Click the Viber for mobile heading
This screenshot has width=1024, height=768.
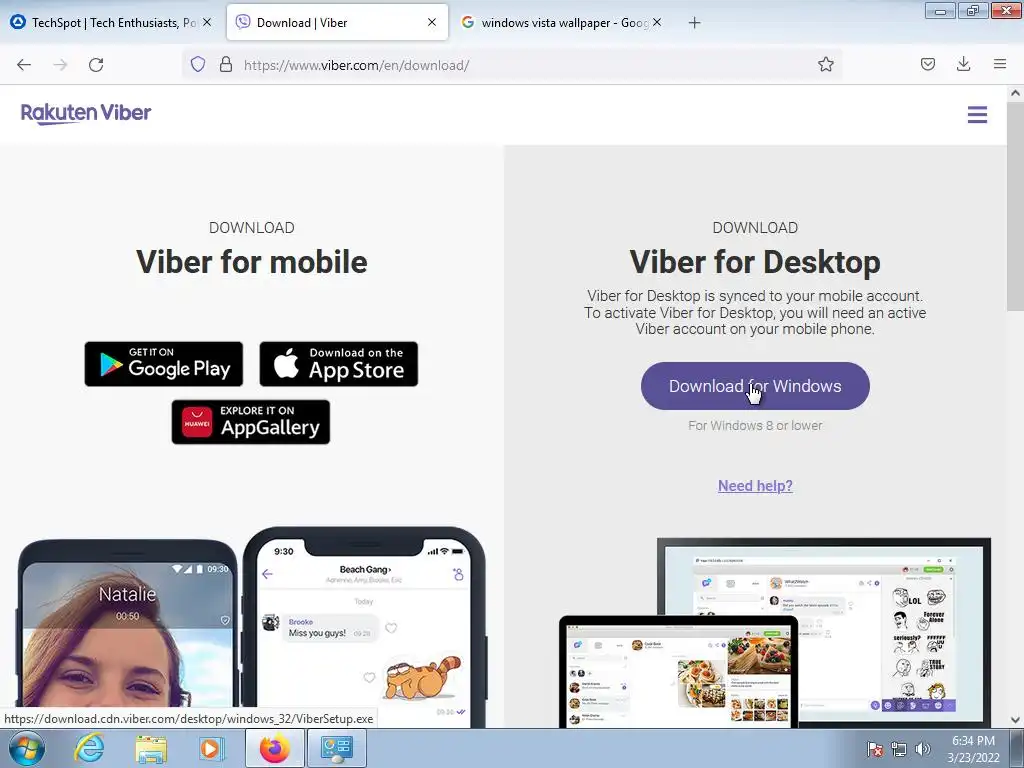click(251, 262)
